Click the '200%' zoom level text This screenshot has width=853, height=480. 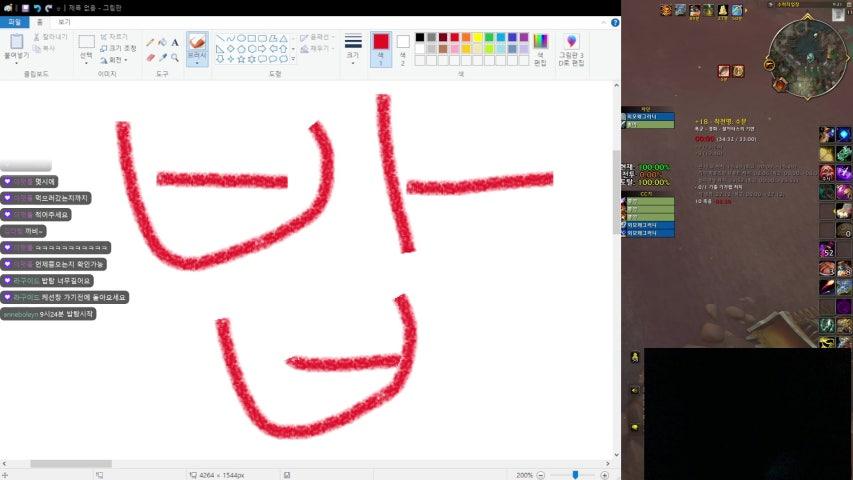point(524,475)
